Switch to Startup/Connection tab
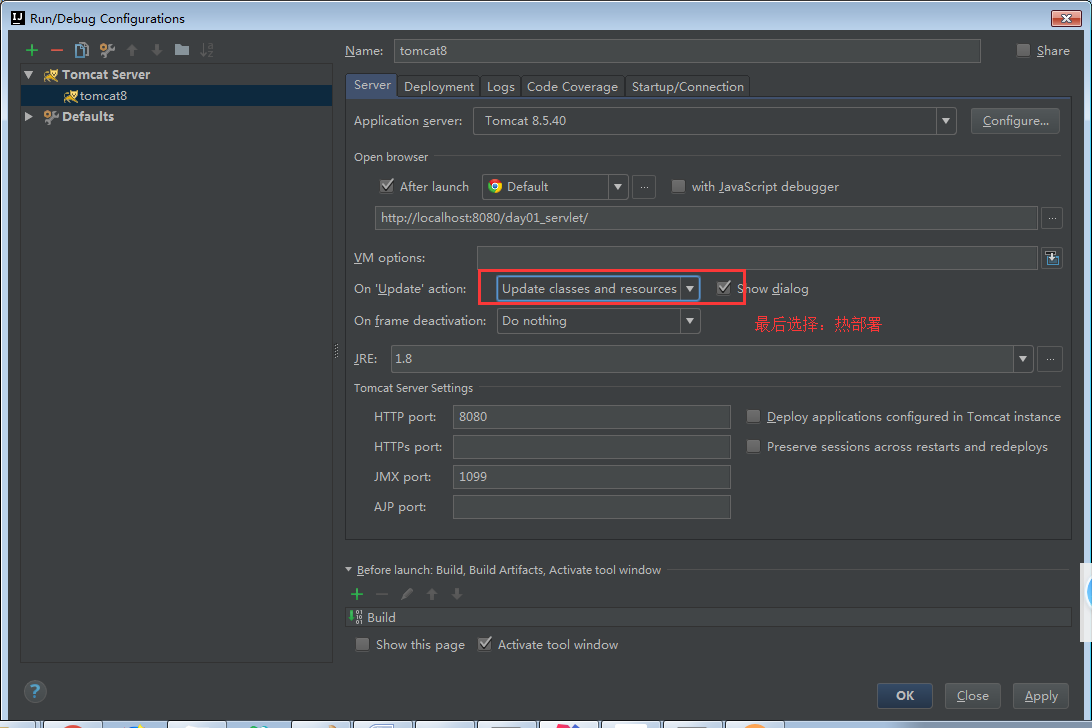 tap(687, 86)
